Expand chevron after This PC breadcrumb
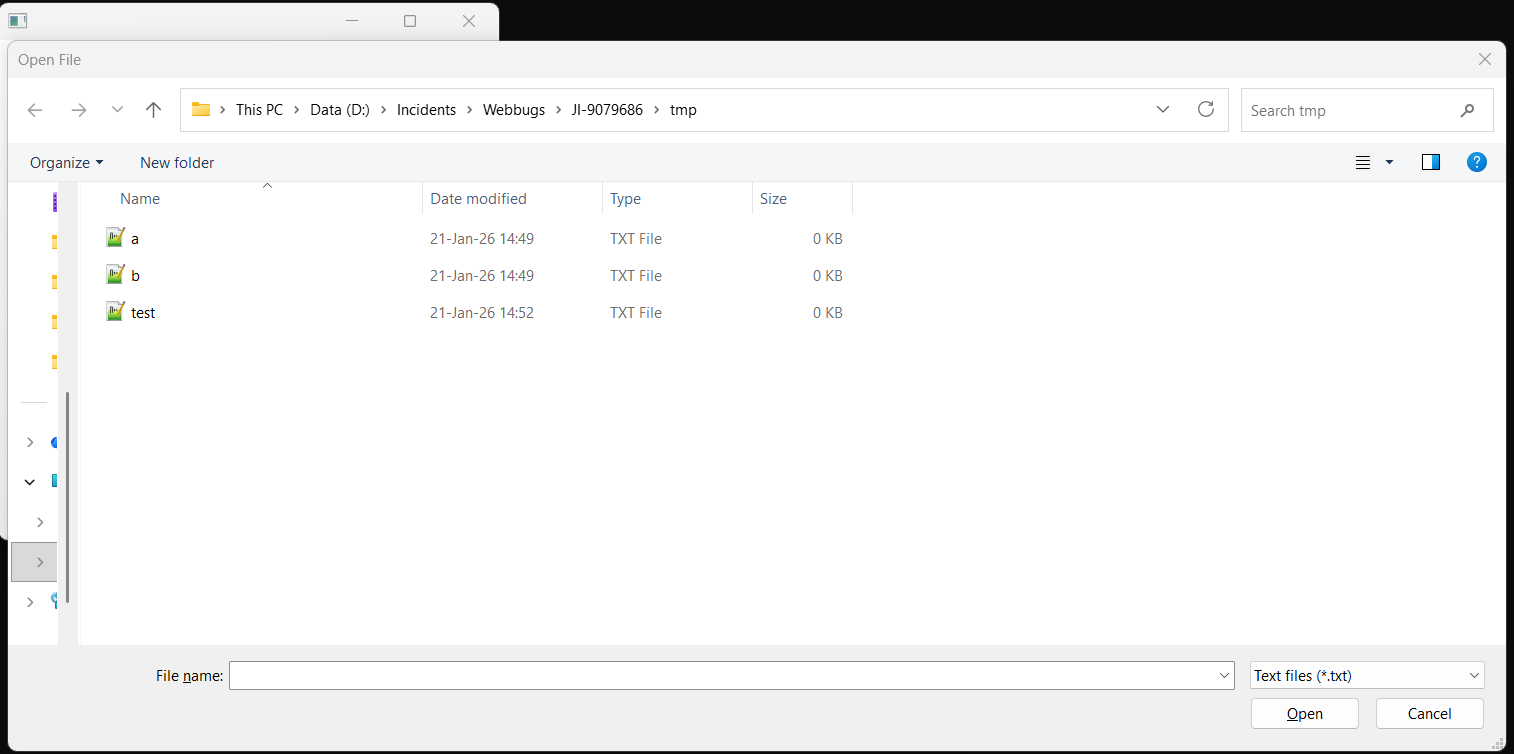 [x=297, y=110]
